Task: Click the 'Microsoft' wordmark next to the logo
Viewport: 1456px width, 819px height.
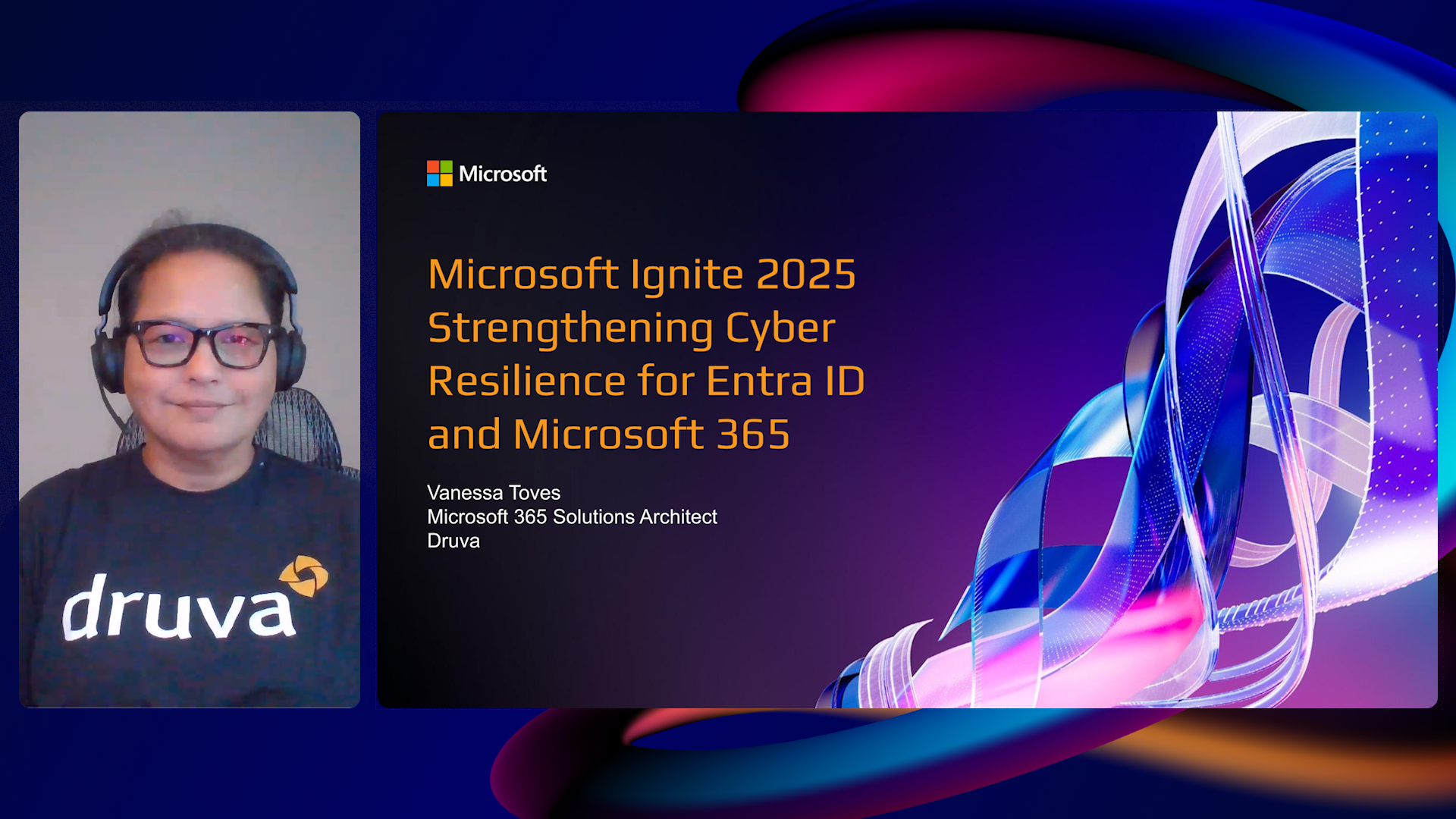Action: coord(503,174)
